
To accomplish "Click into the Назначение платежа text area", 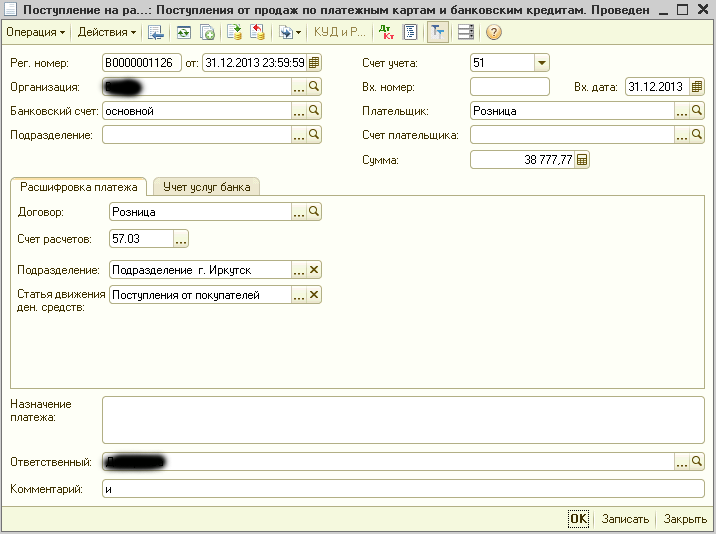I will [403, 419].
